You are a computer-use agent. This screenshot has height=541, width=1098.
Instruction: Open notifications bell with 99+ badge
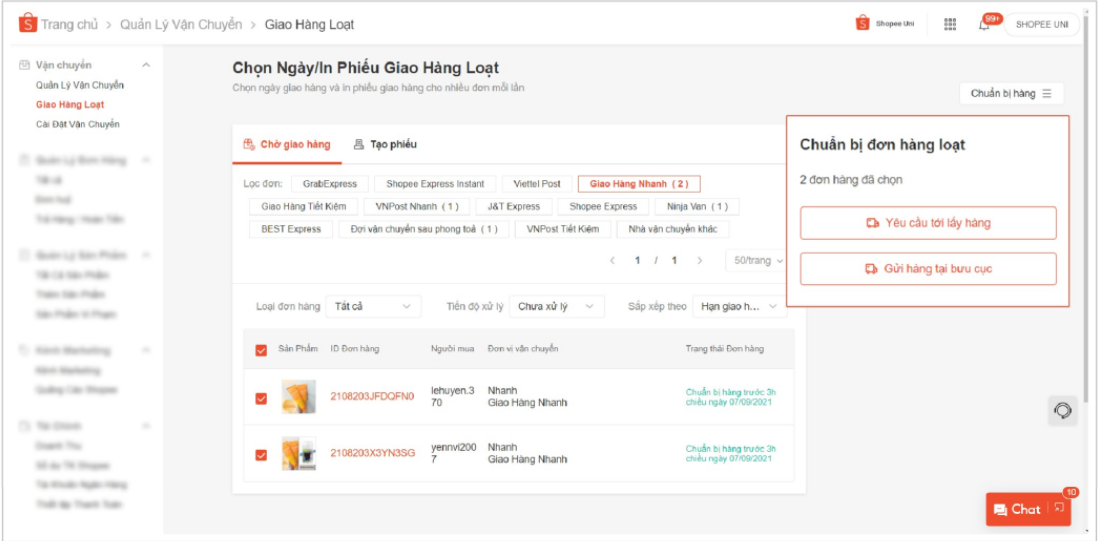(985, 24)
